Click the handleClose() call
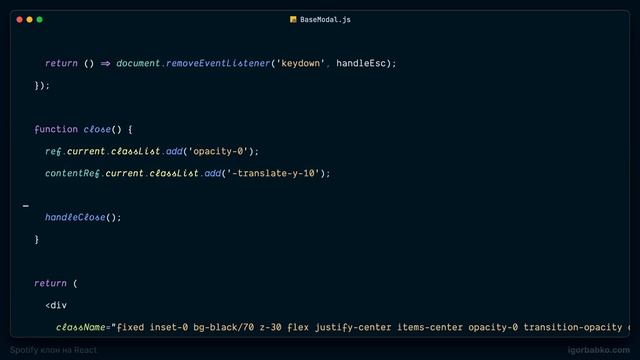 click(x=83, y=218)
